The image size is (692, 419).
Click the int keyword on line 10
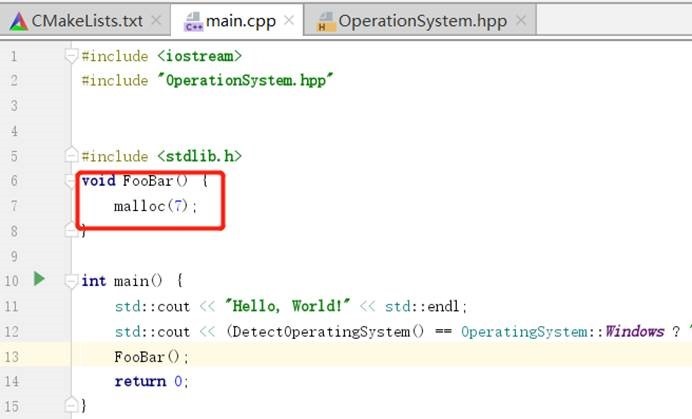pos(94,281)
